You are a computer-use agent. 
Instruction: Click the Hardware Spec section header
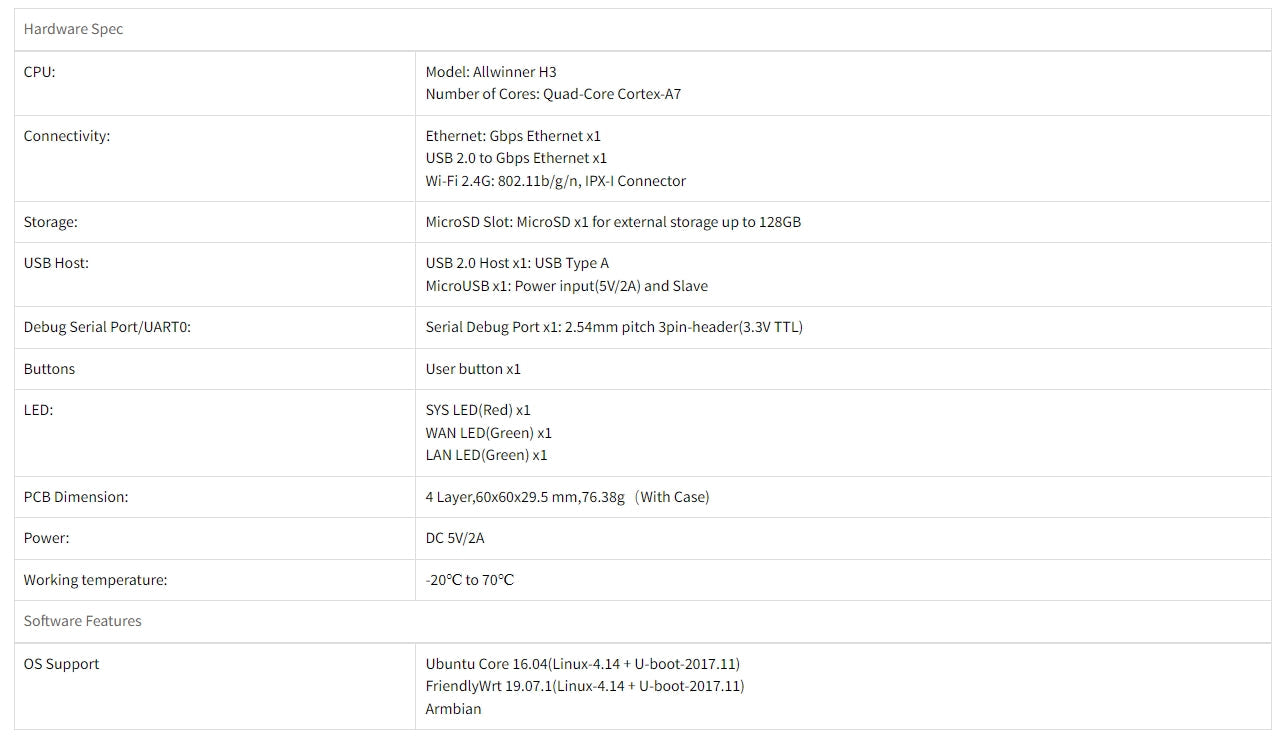point(73,29)
